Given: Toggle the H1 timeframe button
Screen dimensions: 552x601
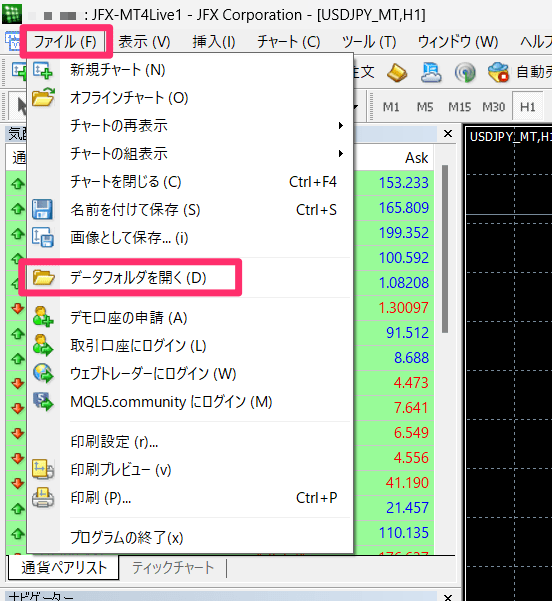Looking at the screenshot, I should point(527,107).
